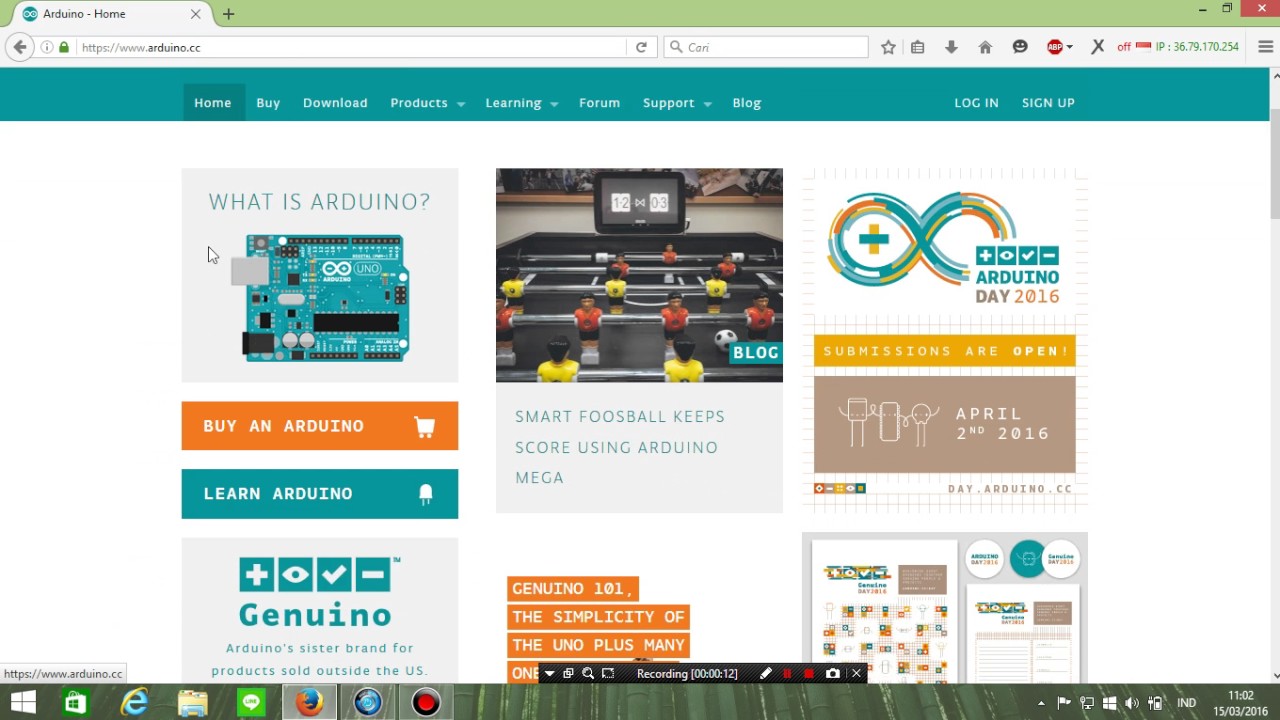Go back using the browser back arrow
1280x720 pixels.
click(19, 47)
